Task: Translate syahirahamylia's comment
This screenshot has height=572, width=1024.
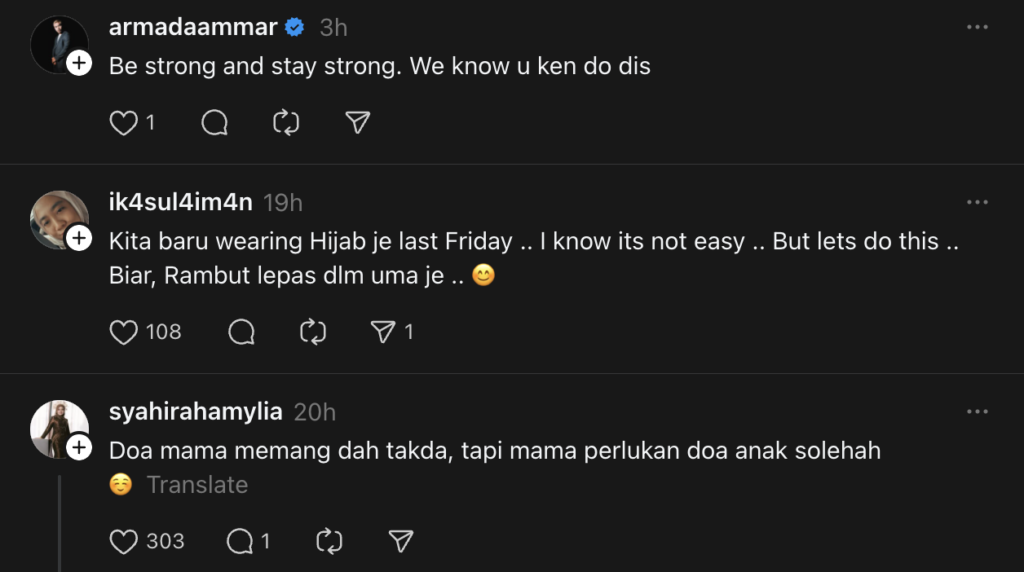Action: point(197,485)
